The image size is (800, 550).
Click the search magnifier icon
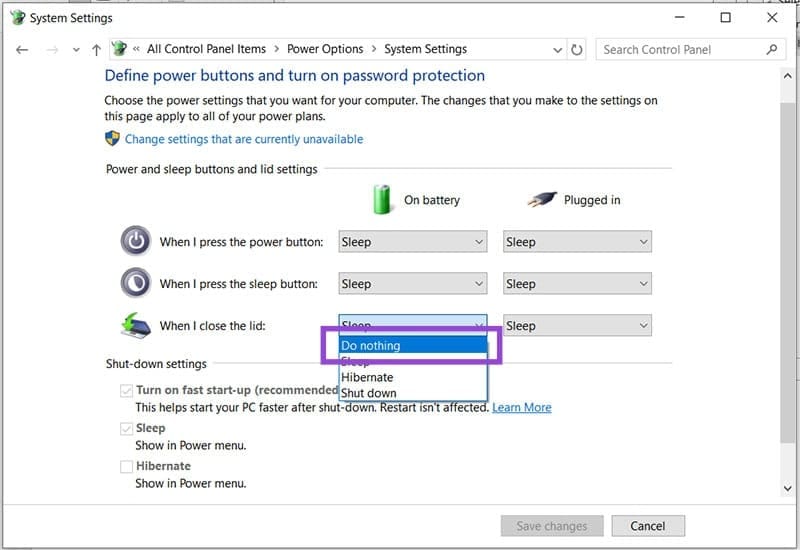tap(771, 49)
